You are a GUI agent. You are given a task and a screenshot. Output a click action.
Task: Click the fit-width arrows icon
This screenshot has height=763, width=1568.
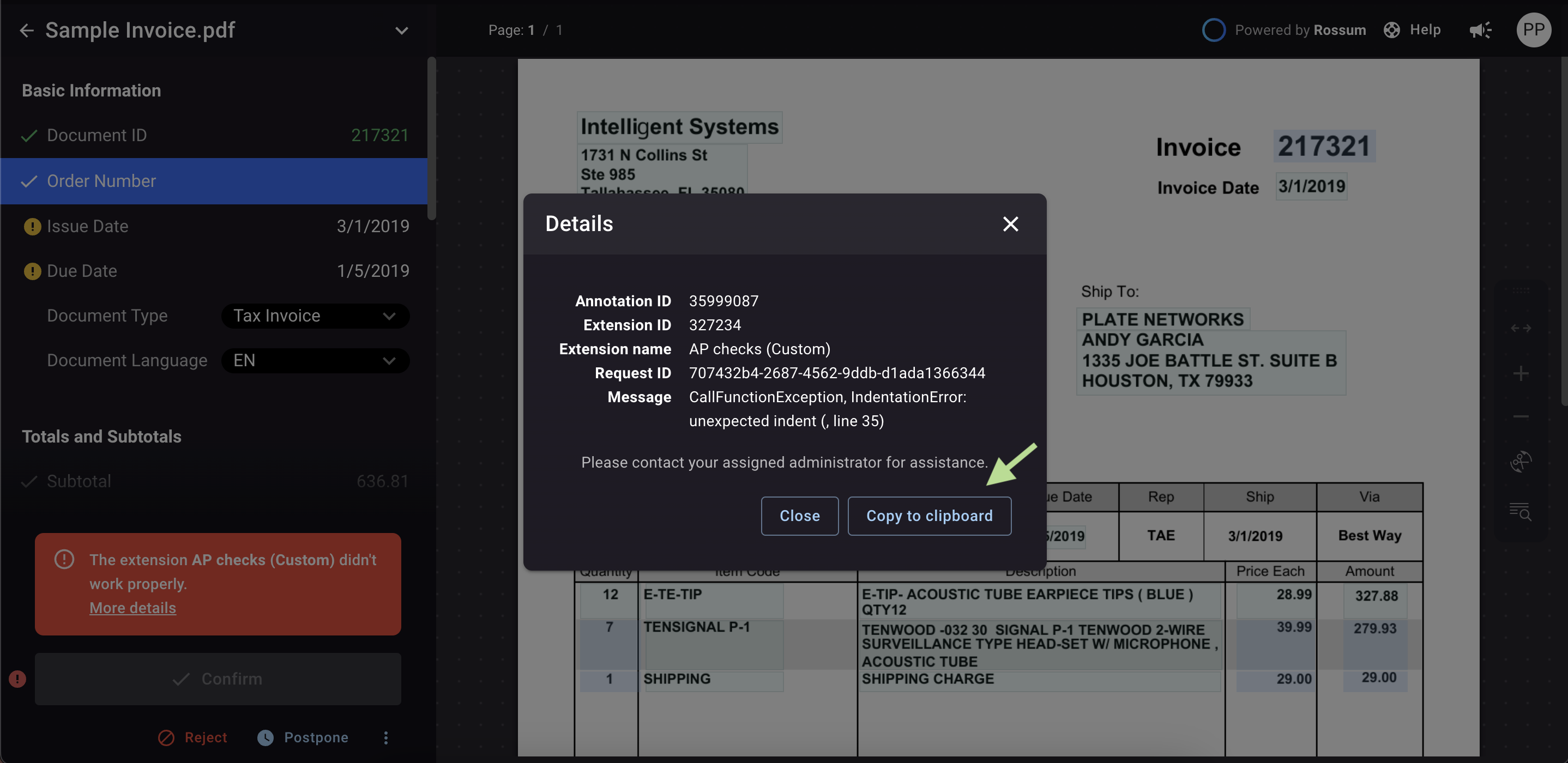click(x=1521, y=328)
